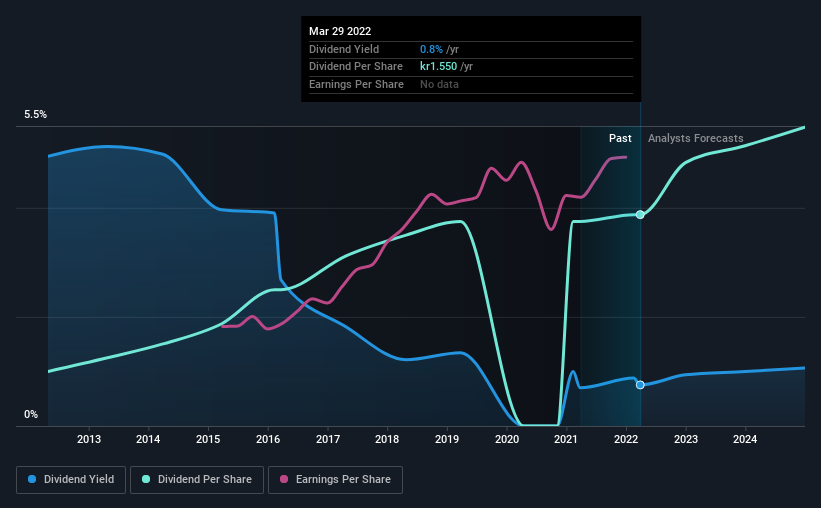
Task: Click the tooltip Dividend Yield row label
Action: [x=344, y=49]
